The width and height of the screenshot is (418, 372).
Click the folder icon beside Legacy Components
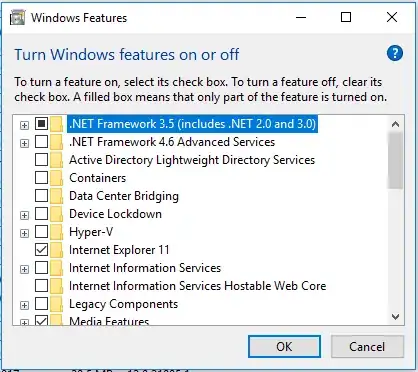pos(56,304)
